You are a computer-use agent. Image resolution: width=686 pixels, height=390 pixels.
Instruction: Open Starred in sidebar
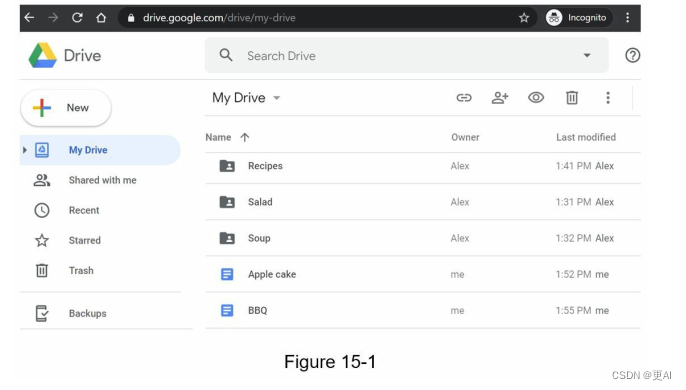coord(84,240)
